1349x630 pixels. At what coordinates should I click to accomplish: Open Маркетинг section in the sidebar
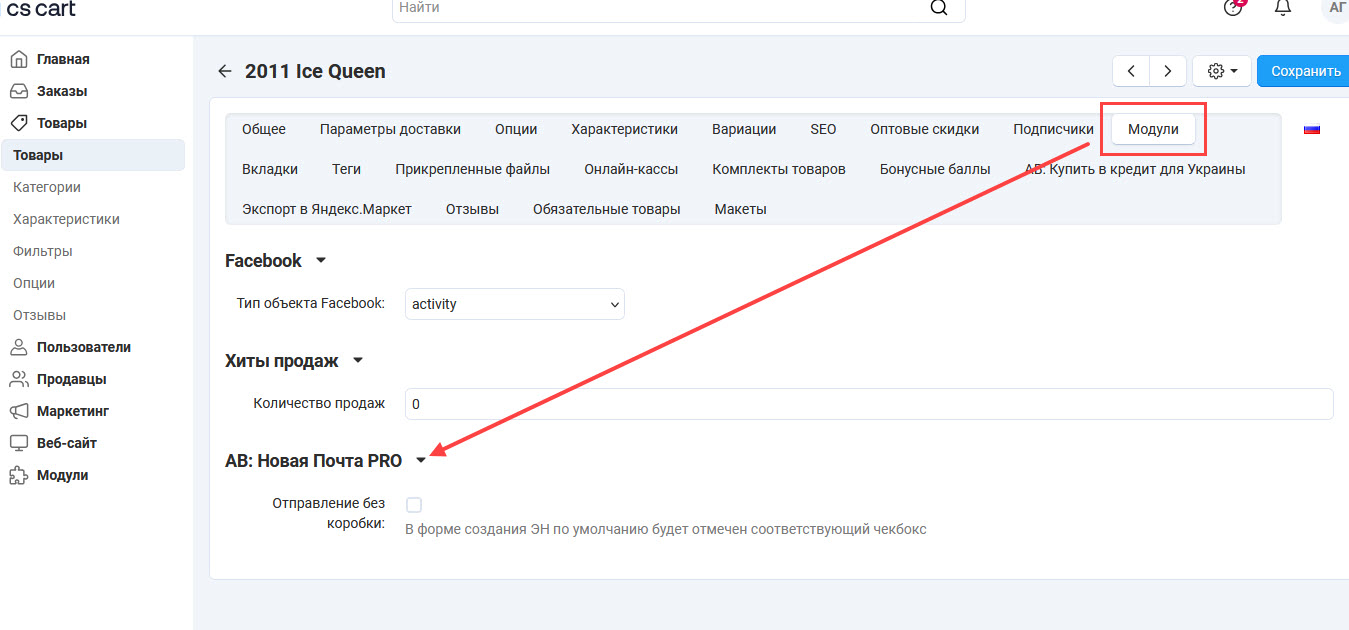[x=72, y=411]
